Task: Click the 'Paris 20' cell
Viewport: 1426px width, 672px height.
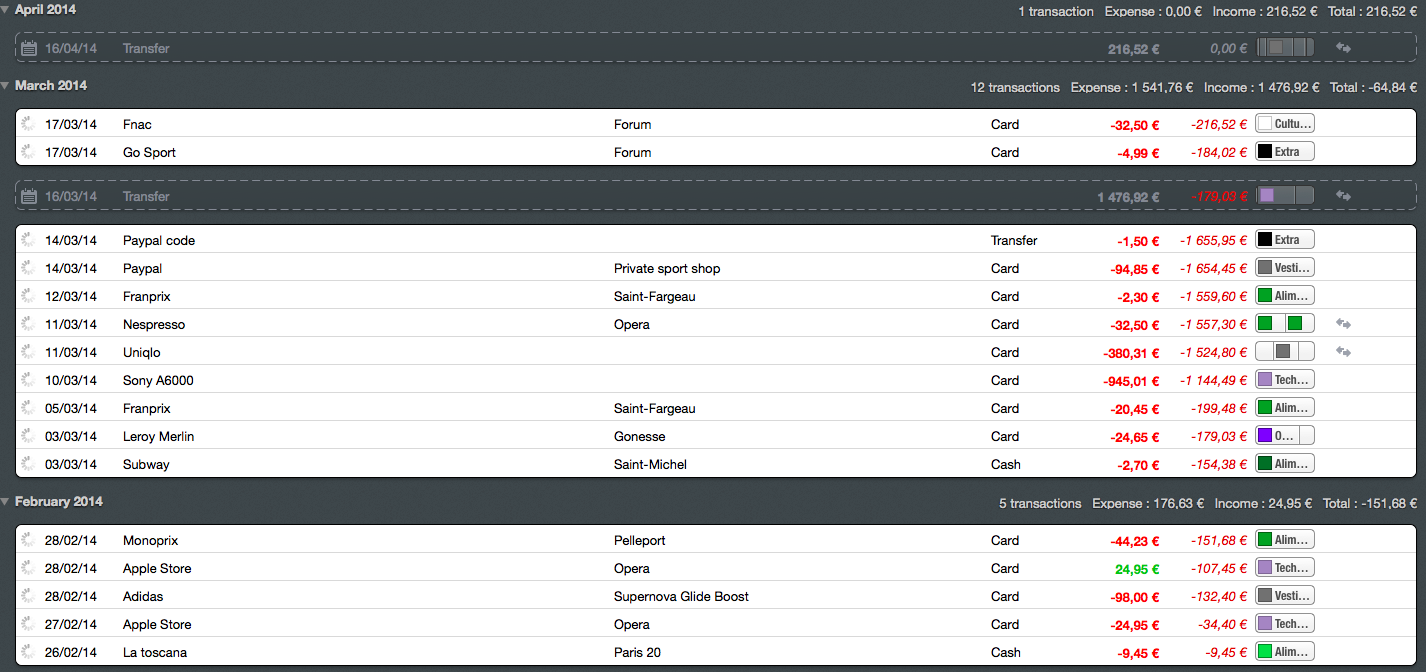Action: coord(637,652)
